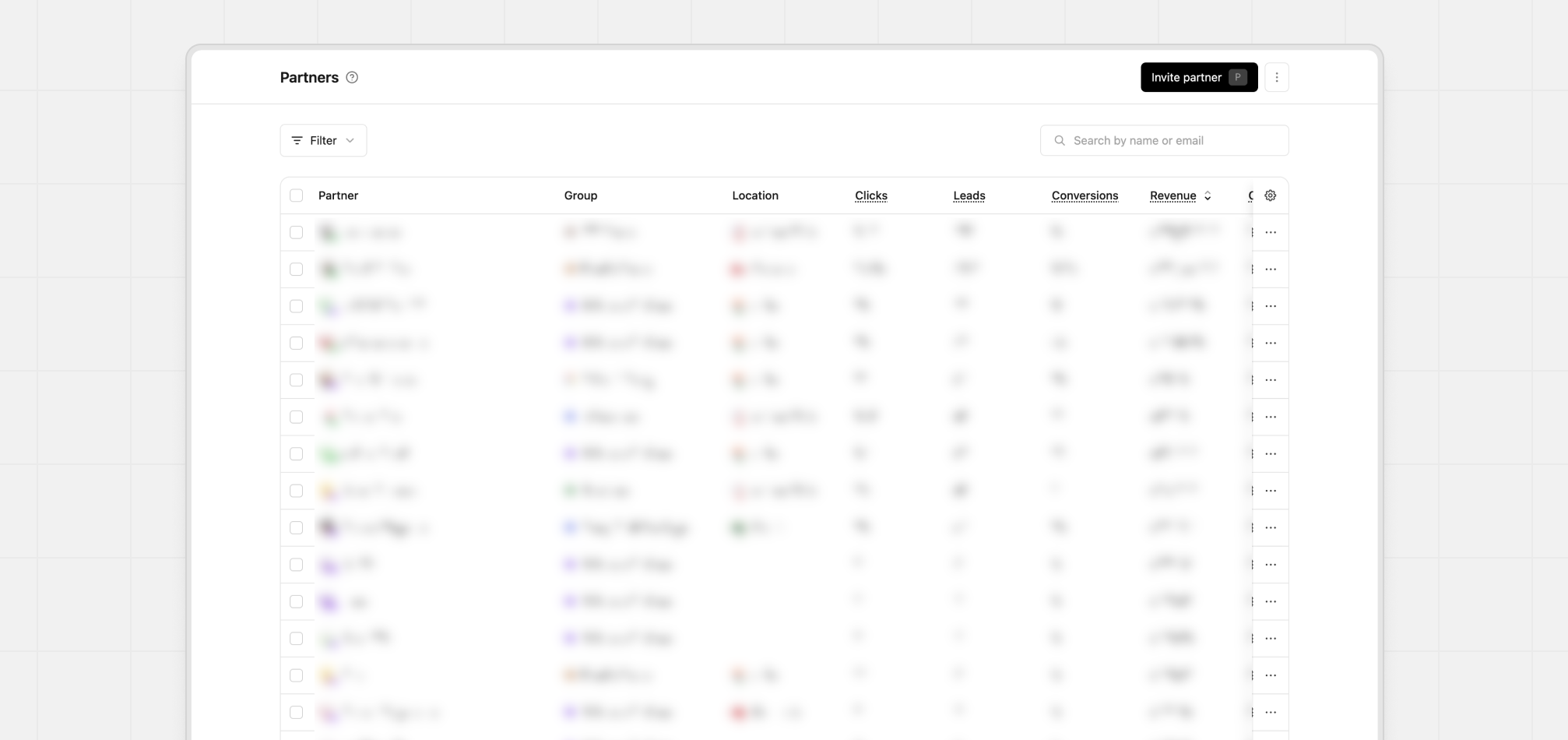Check the first partner row checkbox
The height and width of the screenshot is (740, 1568).
pyautogui.click(x=296, y=232)
